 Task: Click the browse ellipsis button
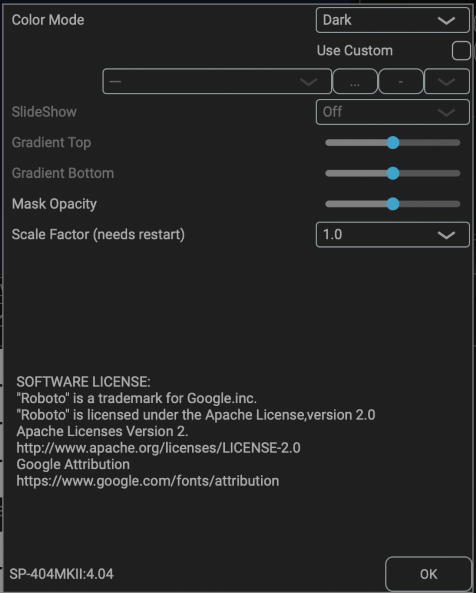click(x=355, y=81)
